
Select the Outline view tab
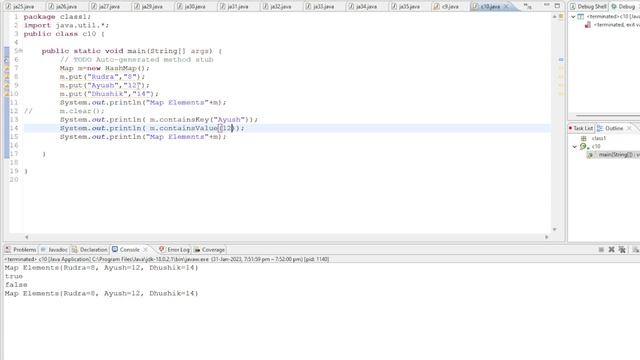coord(610,128)
